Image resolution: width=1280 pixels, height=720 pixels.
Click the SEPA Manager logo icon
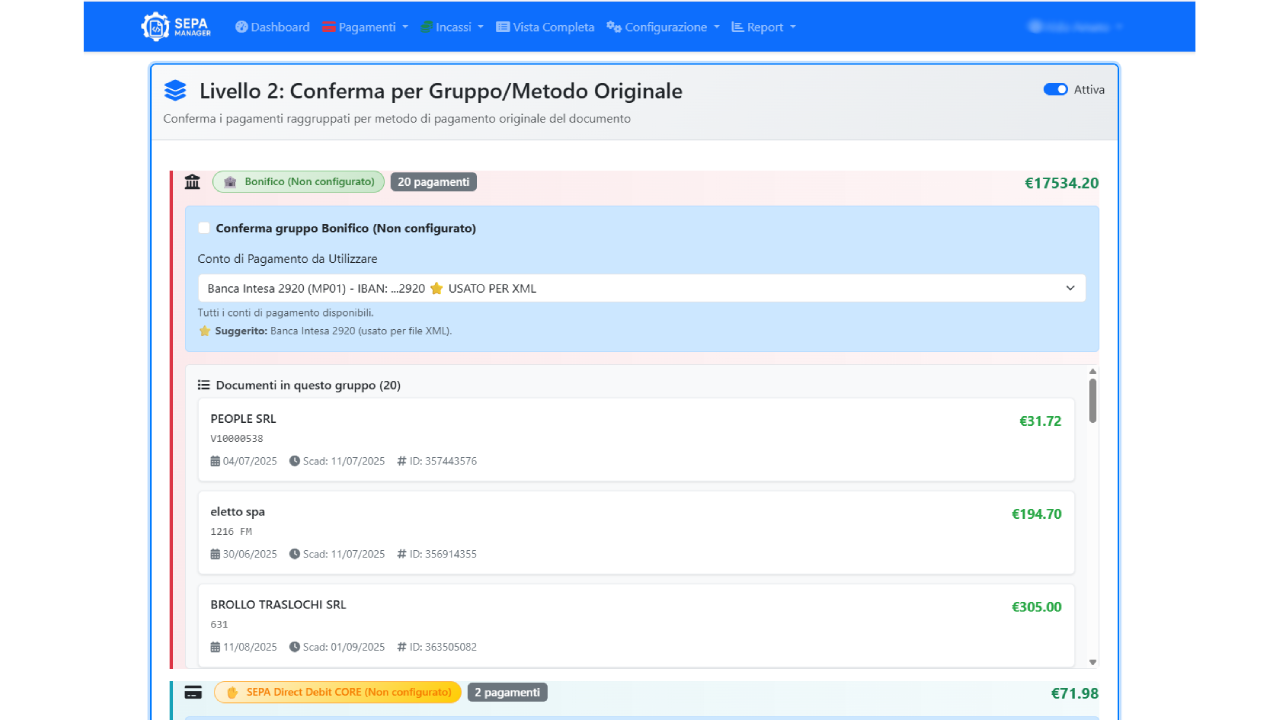tap(156, 27)
